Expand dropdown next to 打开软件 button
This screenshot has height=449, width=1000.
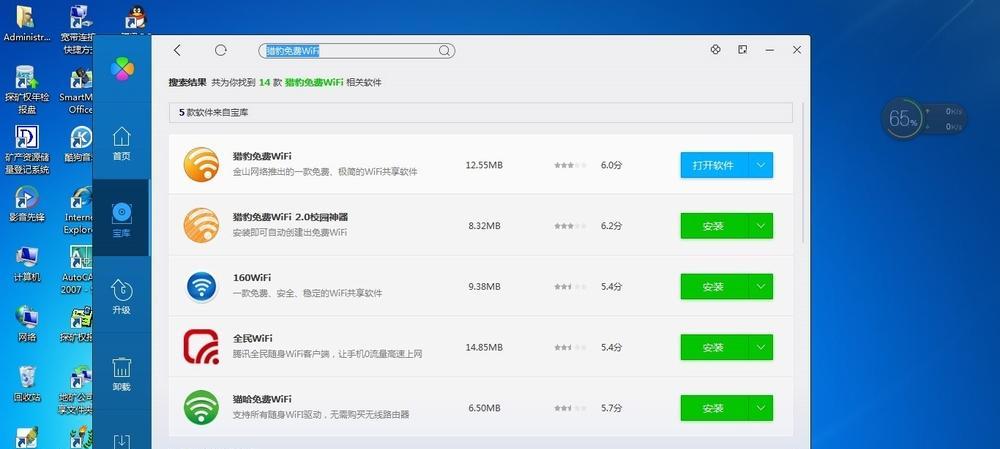click(760, 165)
